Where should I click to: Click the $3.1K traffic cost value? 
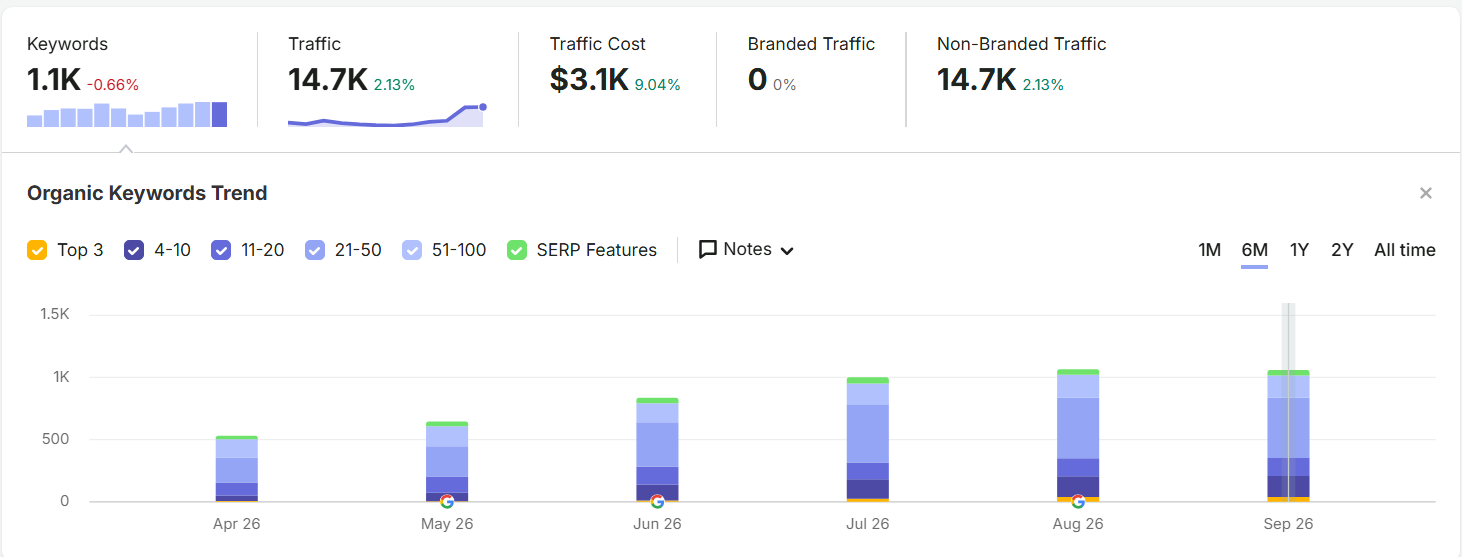589,80
